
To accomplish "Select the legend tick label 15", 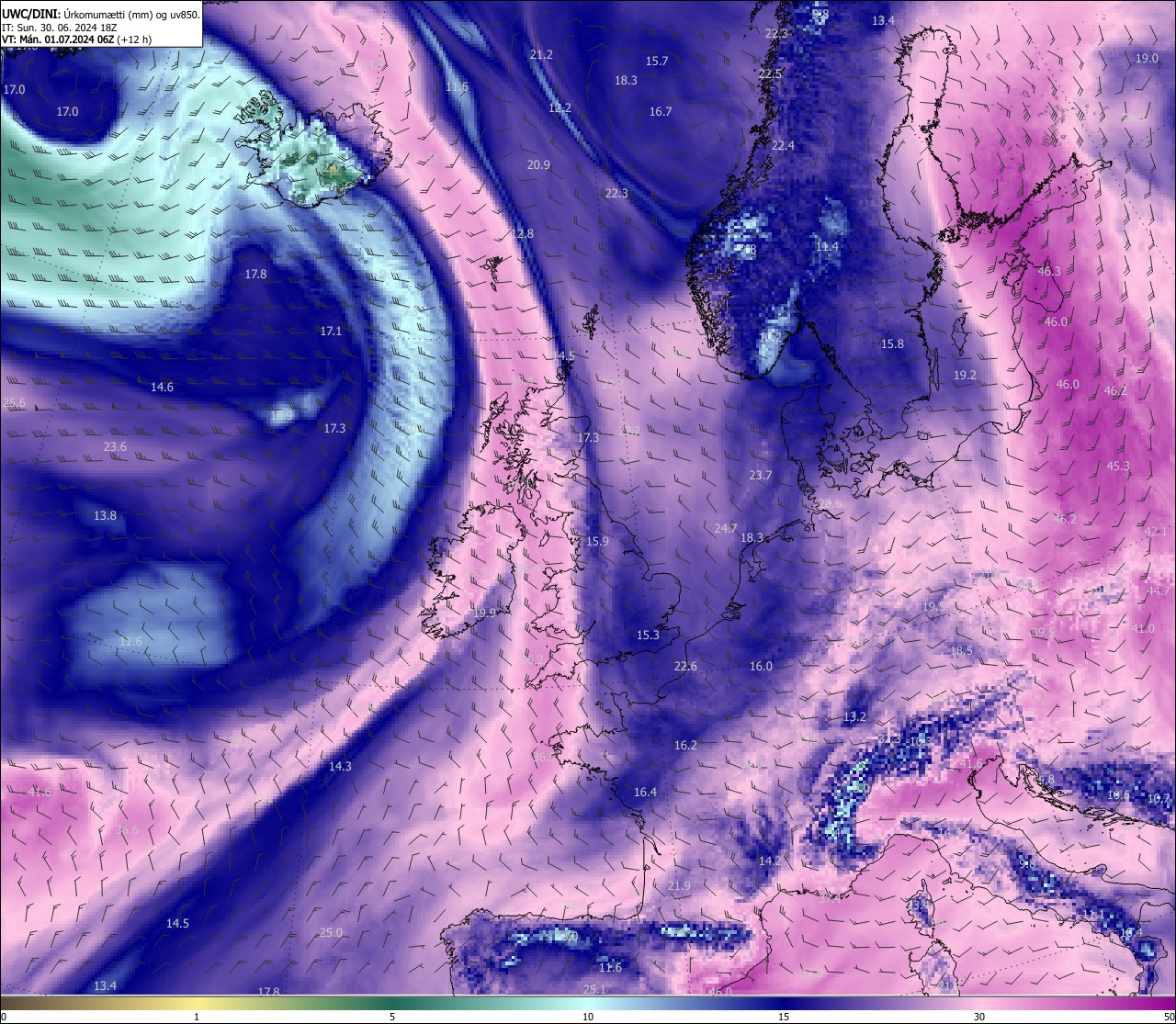I will (784, 1017).
